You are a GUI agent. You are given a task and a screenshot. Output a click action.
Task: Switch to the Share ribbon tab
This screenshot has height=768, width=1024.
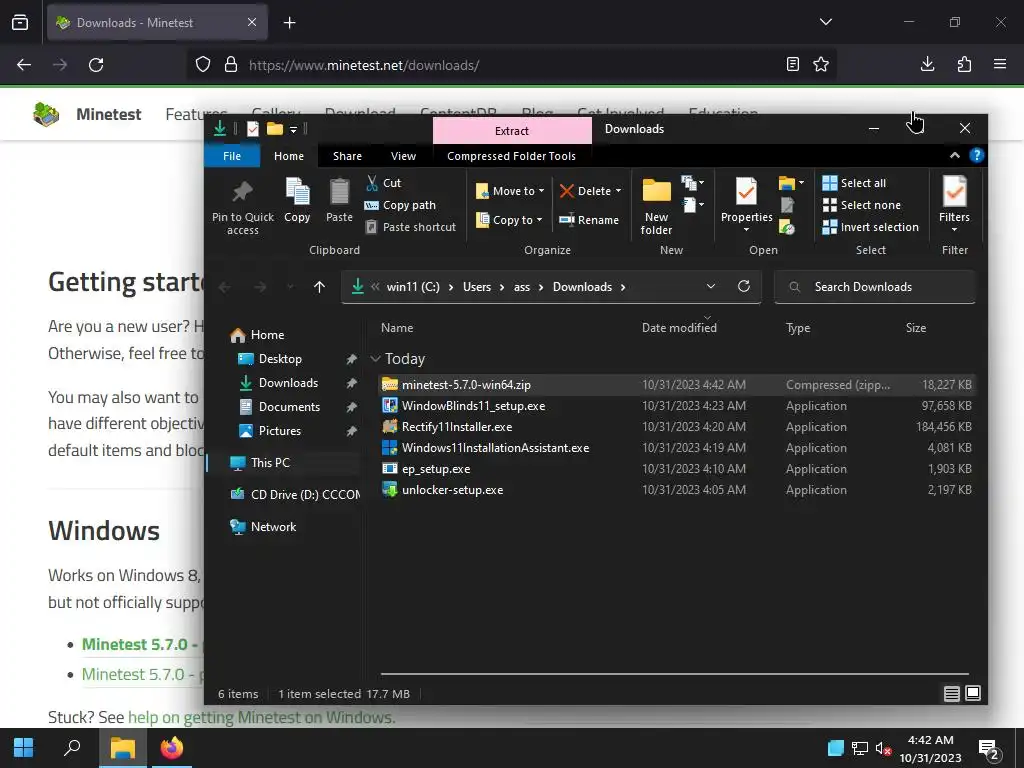[x=347, y=156]
